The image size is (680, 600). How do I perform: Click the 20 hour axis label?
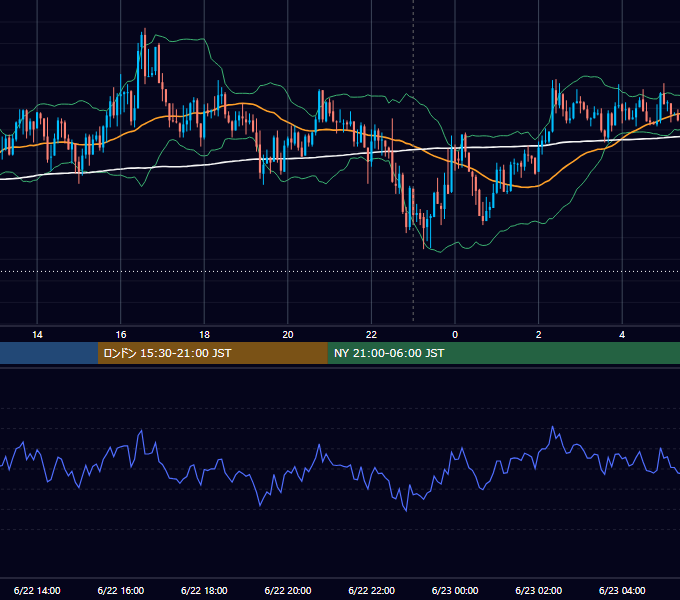(x=288, y=335)
